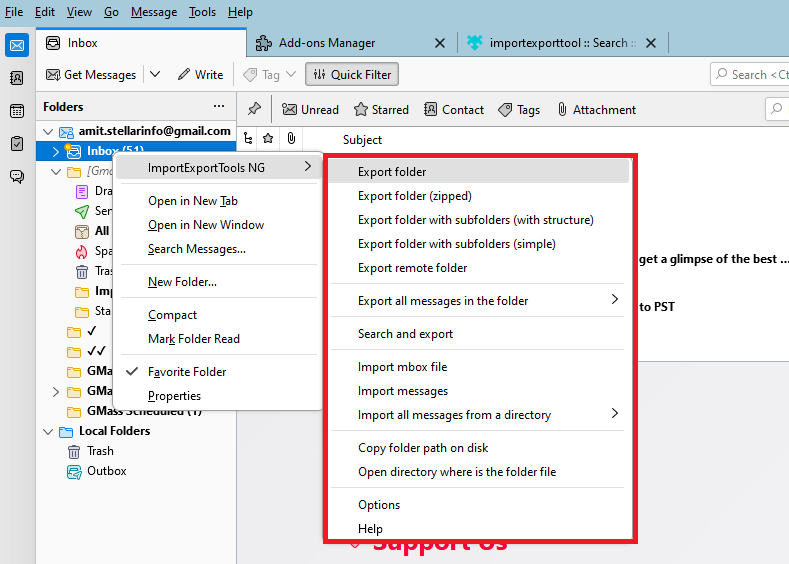The width and height of the screenshot is (789, 564).
Task: Toggle the Contact quick filter
Action: click(x=454, y=109)
